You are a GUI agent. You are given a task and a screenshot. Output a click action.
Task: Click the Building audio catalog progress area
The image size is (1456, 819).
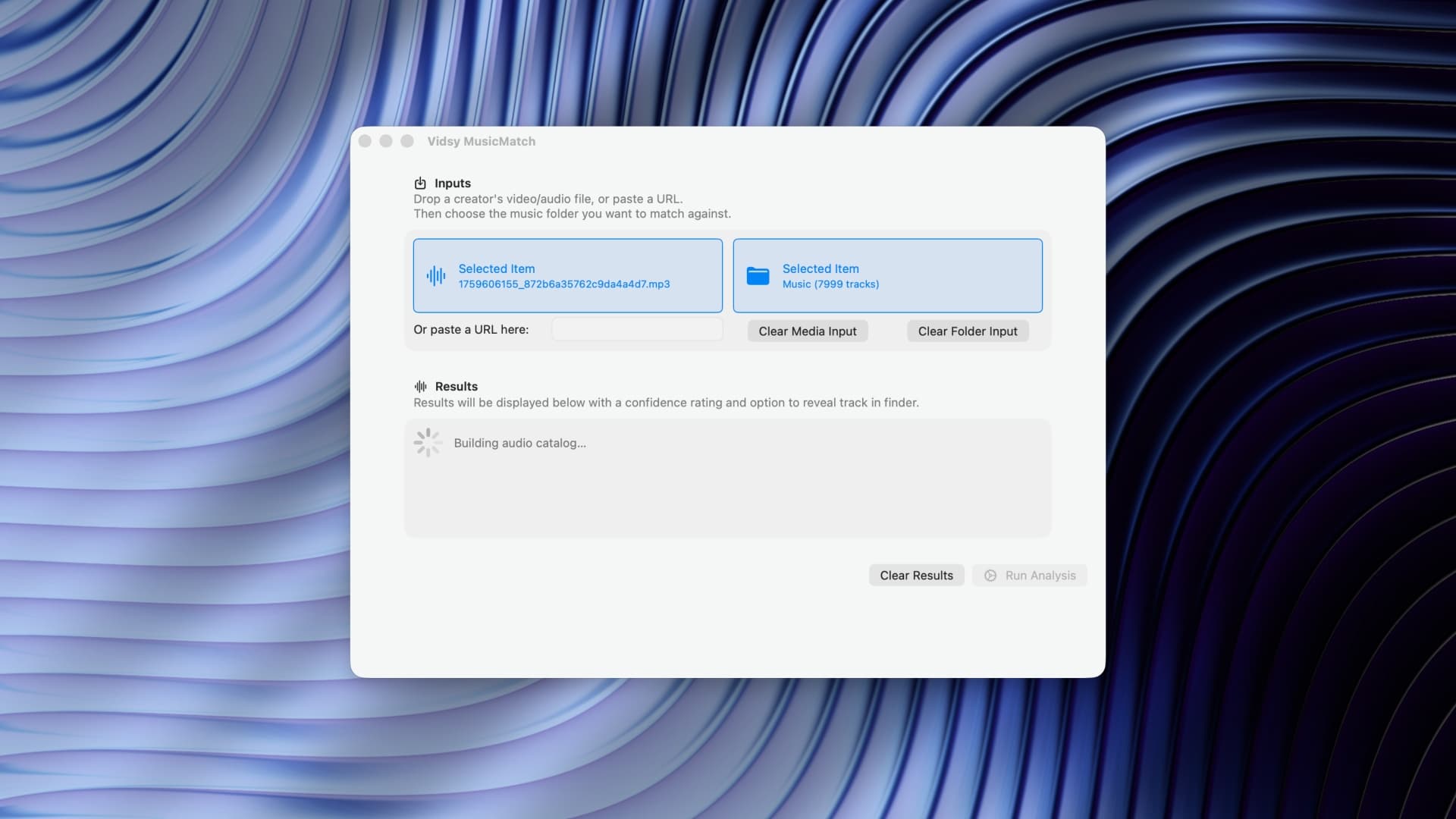click(727, 478)
